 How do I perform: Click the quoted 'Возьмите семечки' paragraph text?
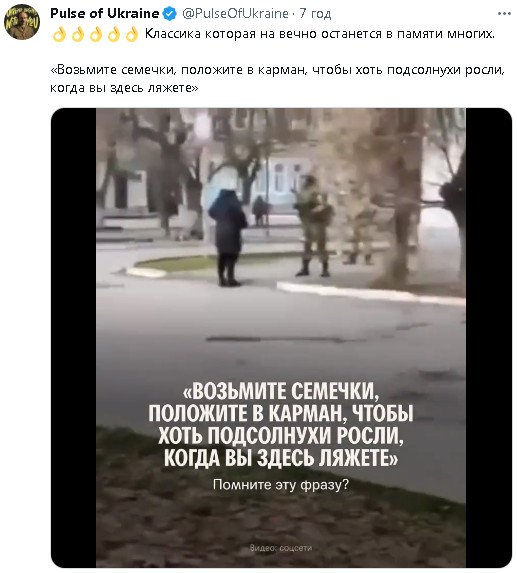[277, 79]
